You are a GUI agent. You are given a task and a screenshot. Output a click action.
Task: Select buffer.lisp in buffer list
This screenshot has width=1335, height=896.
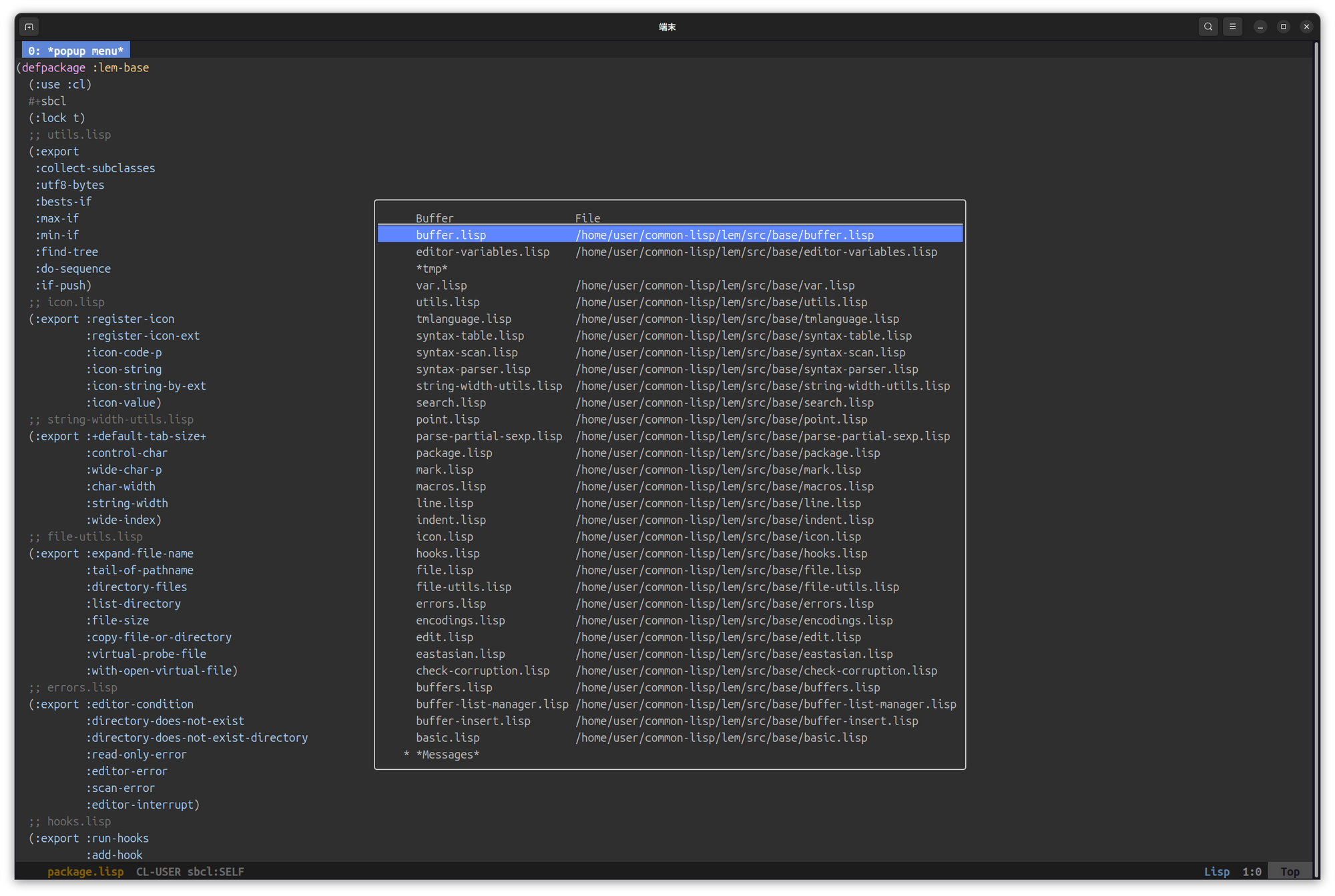click(451, 235)
